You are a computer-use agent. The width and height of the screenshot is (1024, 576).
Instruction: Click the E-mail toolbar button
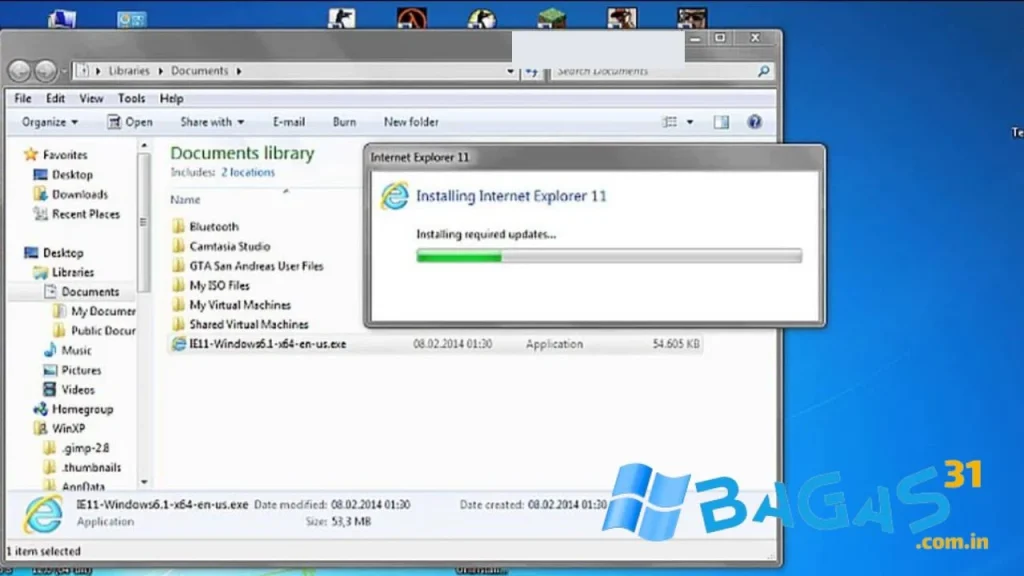click(289, 122)
